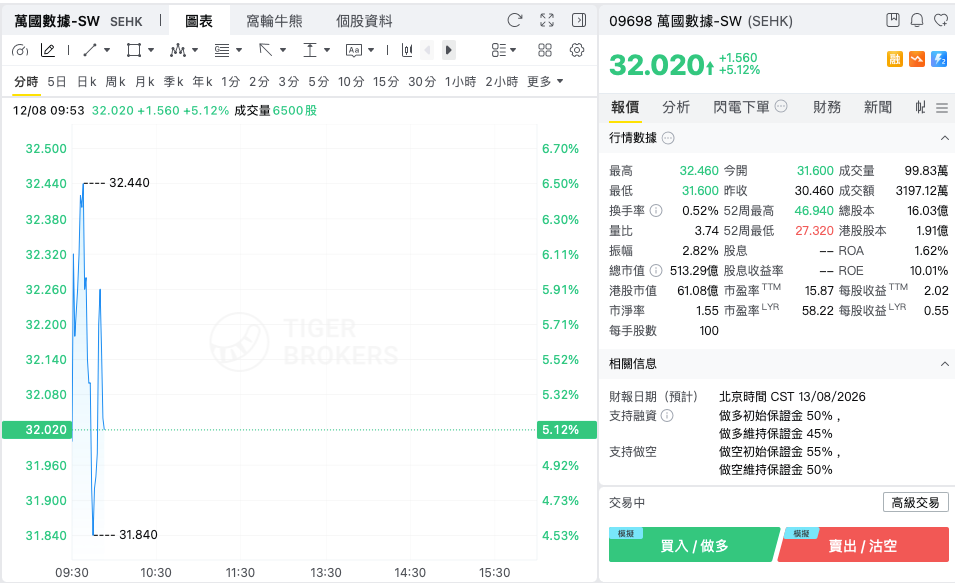Select the 15分 timeframe
Image resolution: width=955 pixels, height=583 pixels.
pyautogui.click(x=386, y=82)
